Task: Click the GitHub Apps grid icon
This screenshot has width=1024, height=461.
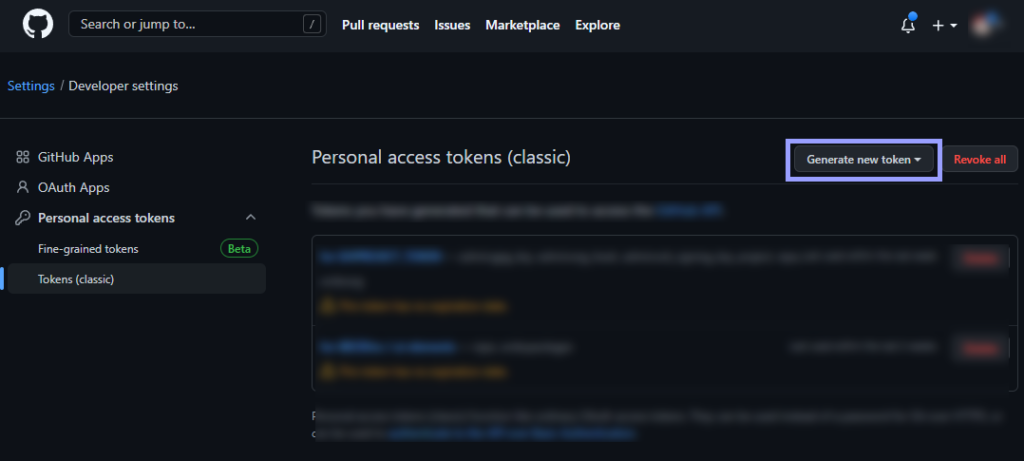Action: [x=23, y=157]
